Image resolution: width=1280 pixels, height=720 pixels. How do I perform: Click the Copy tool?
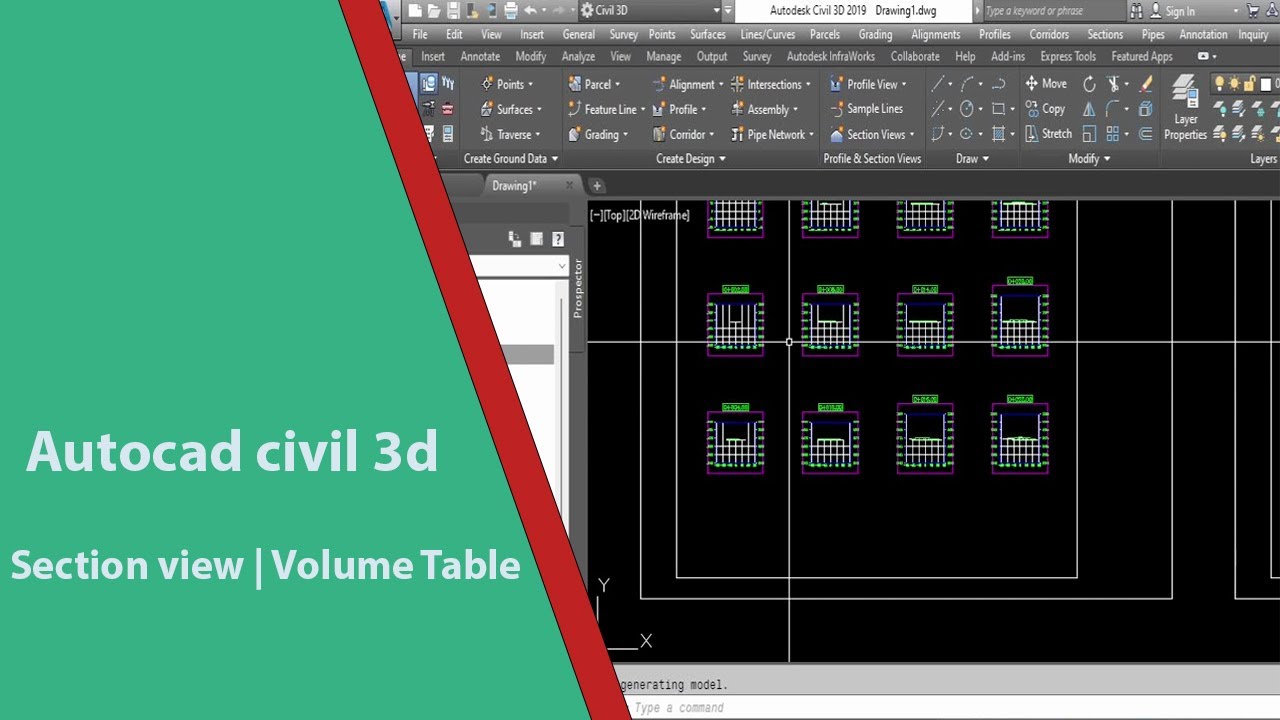[x=1045, y=109]
